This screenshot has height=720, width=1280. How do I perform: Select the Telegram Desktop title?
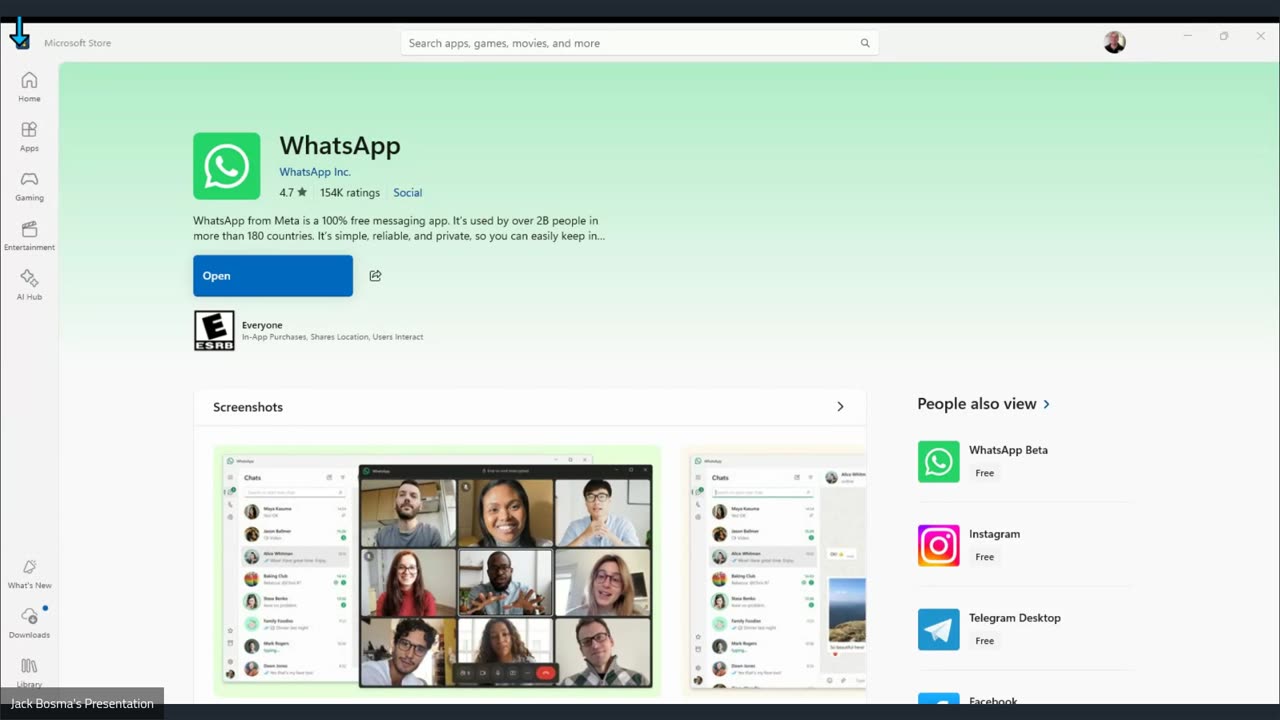point(1015,618)
